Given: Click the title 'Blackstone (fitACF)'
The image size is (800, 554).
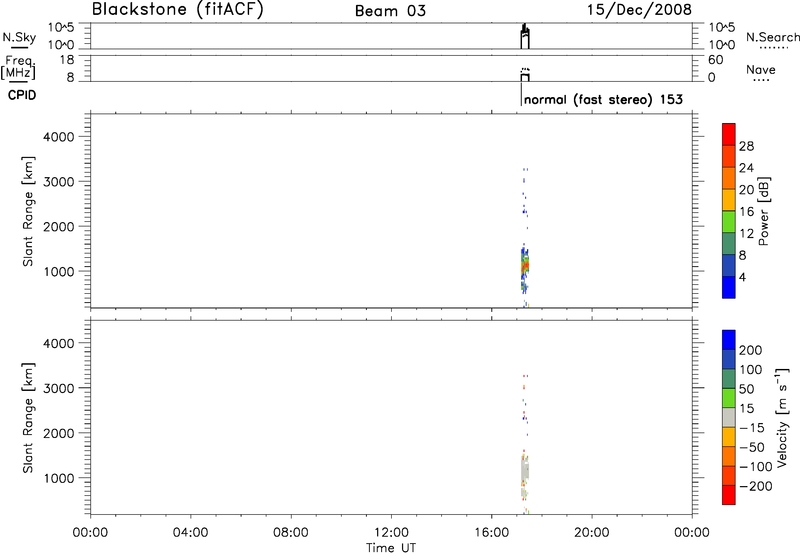Looking at the screenshot, I should [x=177, y=9].
